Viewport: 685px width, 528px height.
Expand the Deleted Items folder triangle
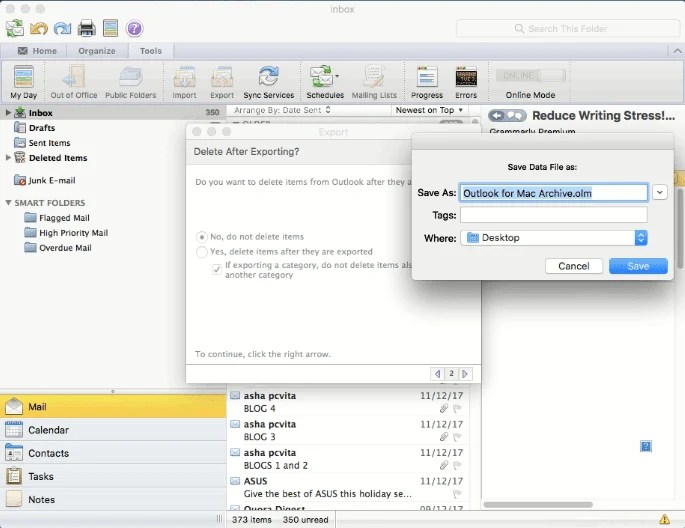8,158
